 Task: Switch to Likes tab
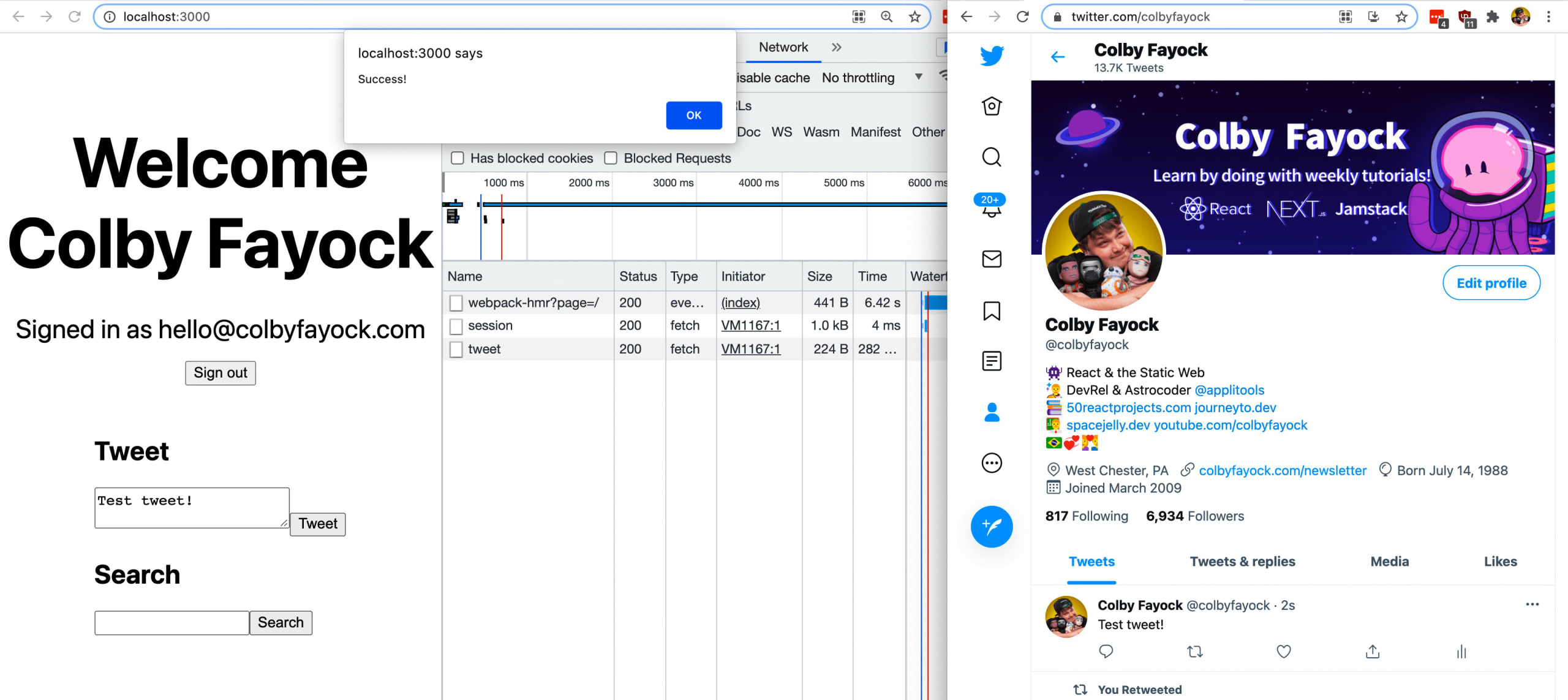pyautogui.click(x=1500, y=562)
